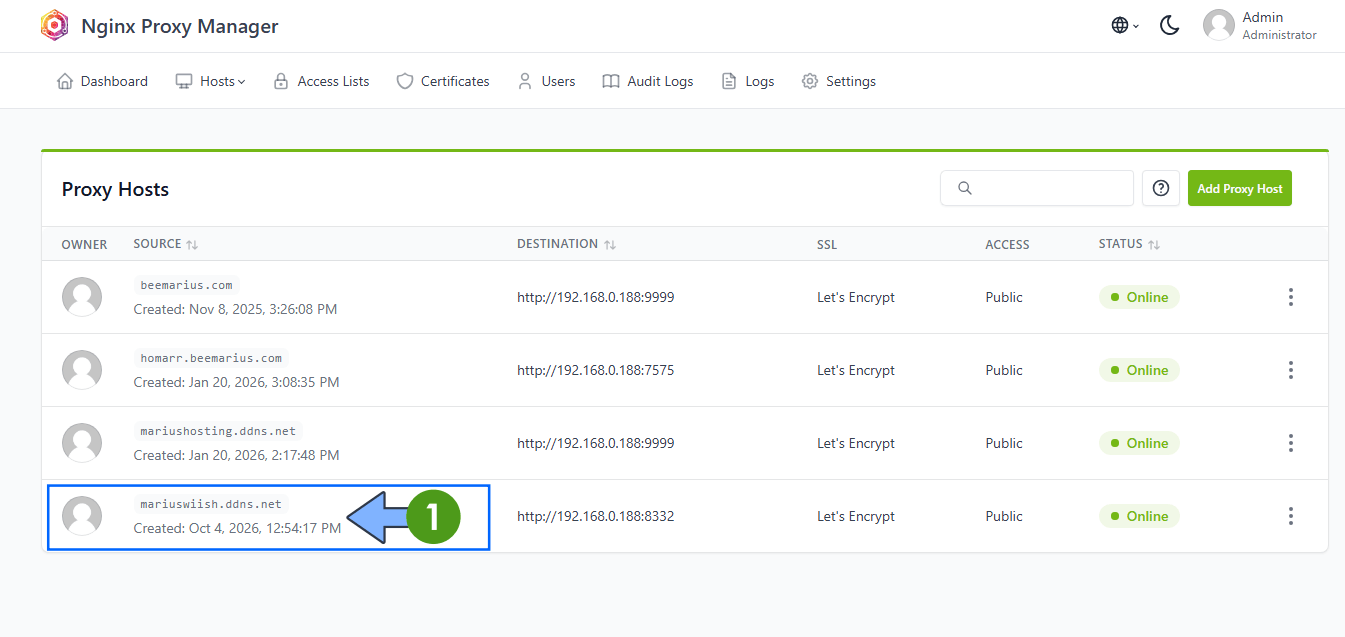Click Online status badge for mariushosting.ddns.net
1345x637 pixels.
[x=1139, y=443]
